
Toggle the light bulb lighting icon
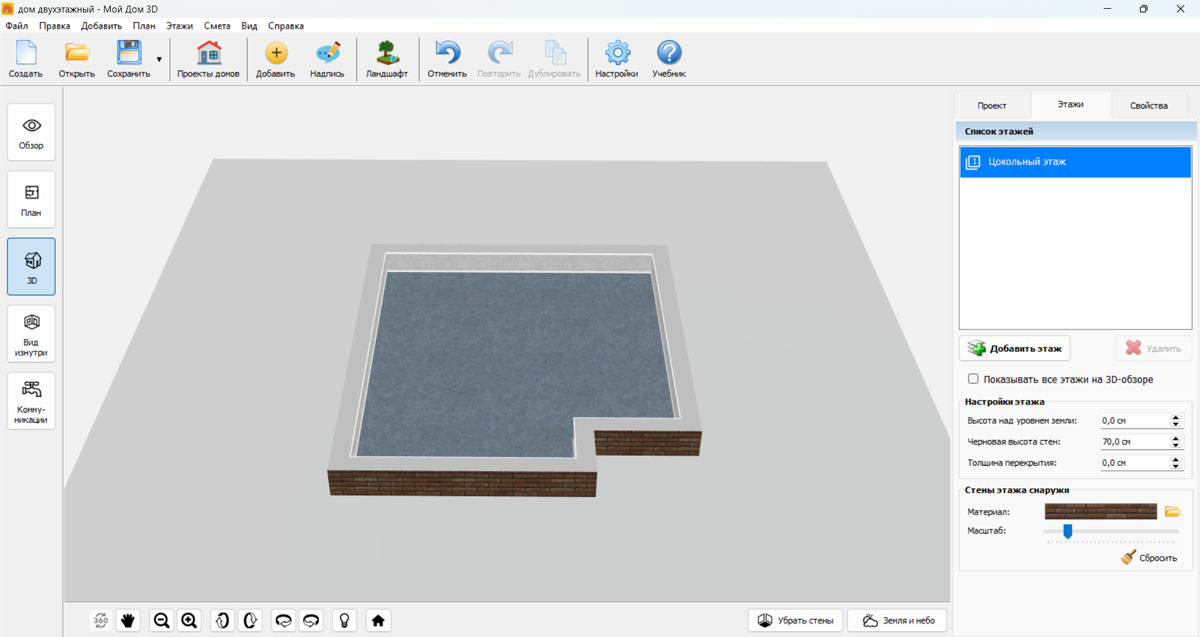[345, 620]
